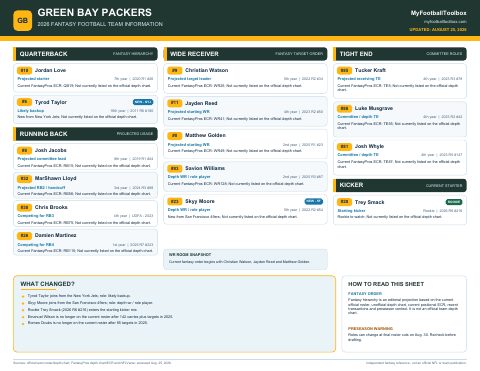Click the "WR ROOM SNAPSHOT" heading
The image size is (480, 371).
(190, 254)
